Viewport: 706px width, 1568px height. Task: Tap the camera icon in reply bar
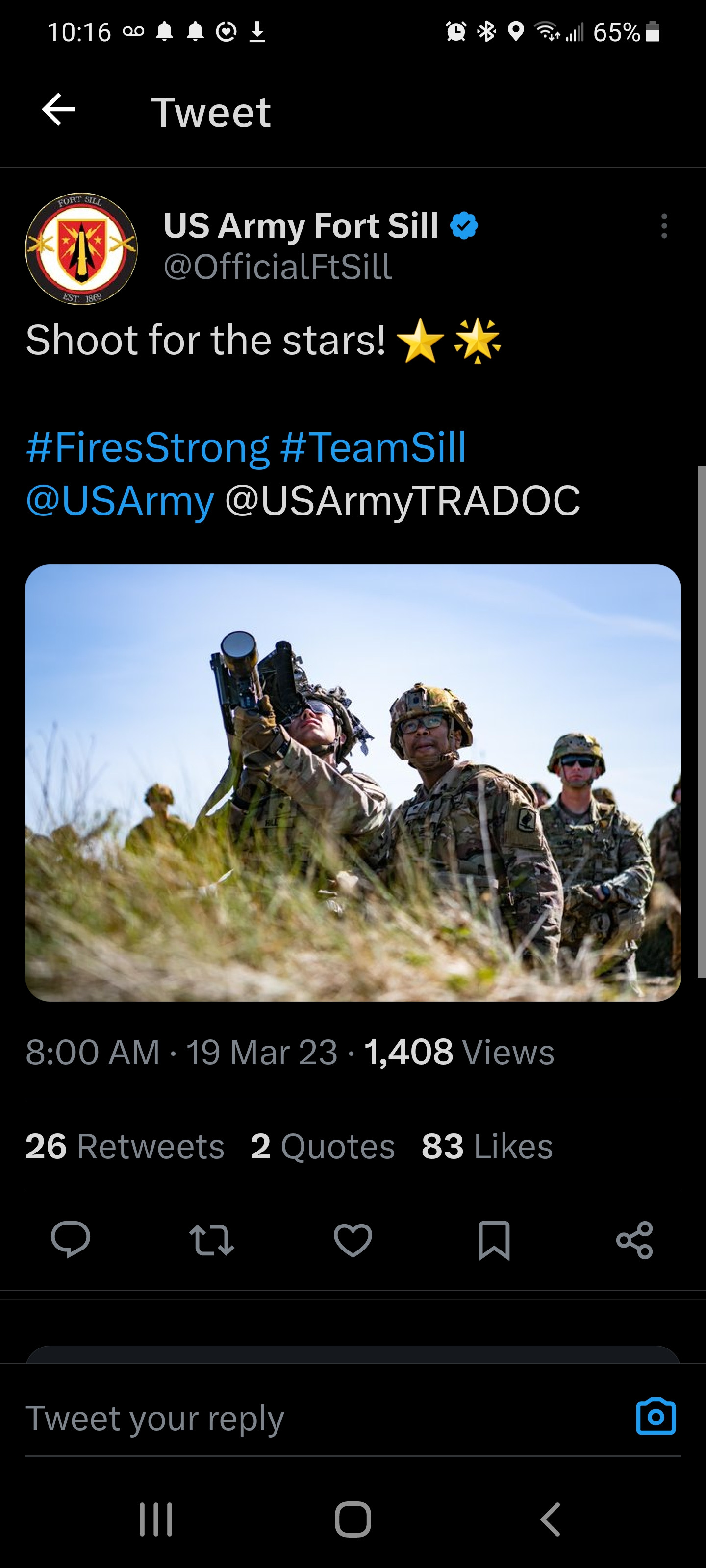pyautogui.click(x=656, y=1417)
